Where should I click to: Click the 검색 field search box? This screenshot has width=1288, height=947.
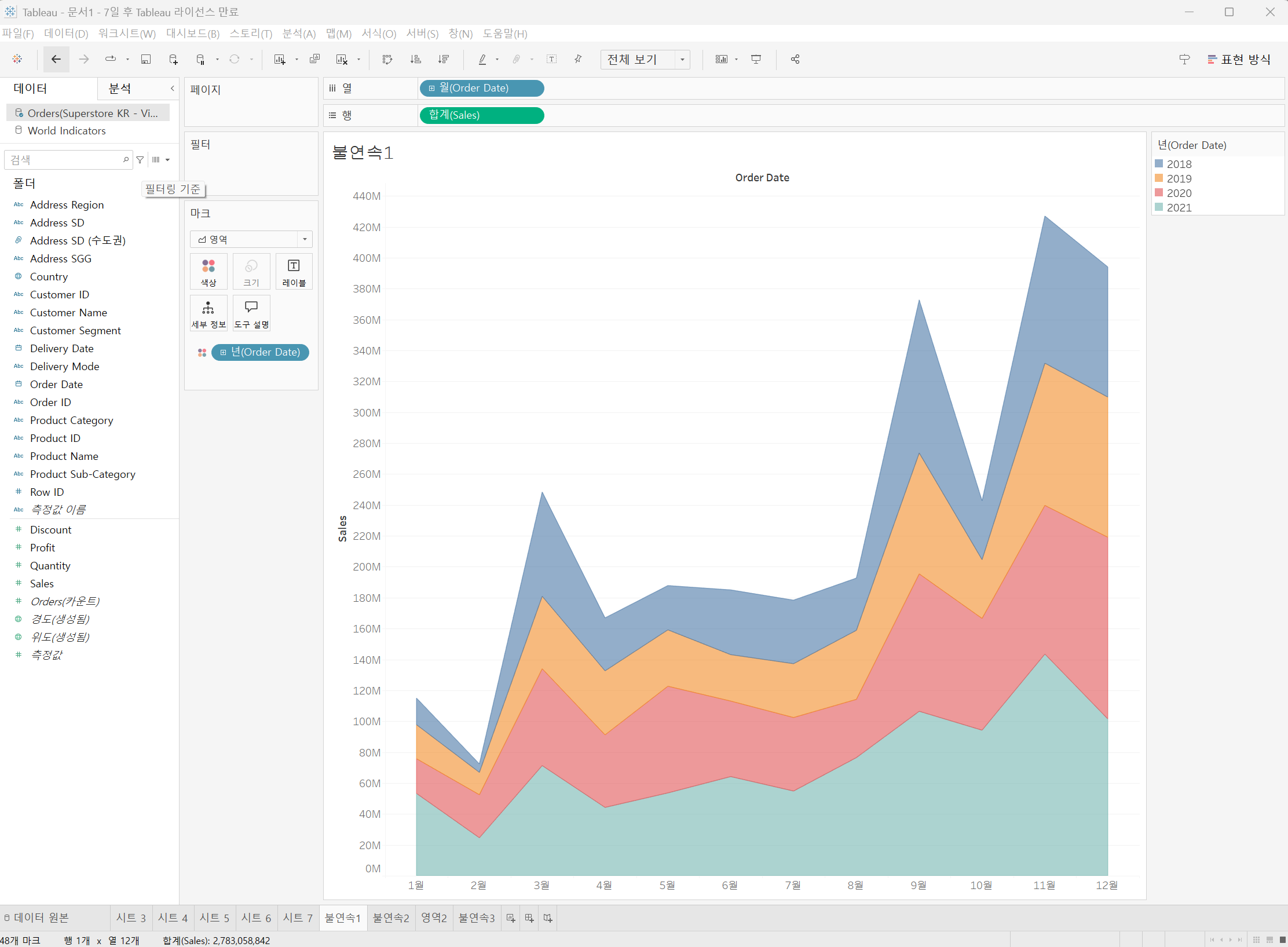64,159
